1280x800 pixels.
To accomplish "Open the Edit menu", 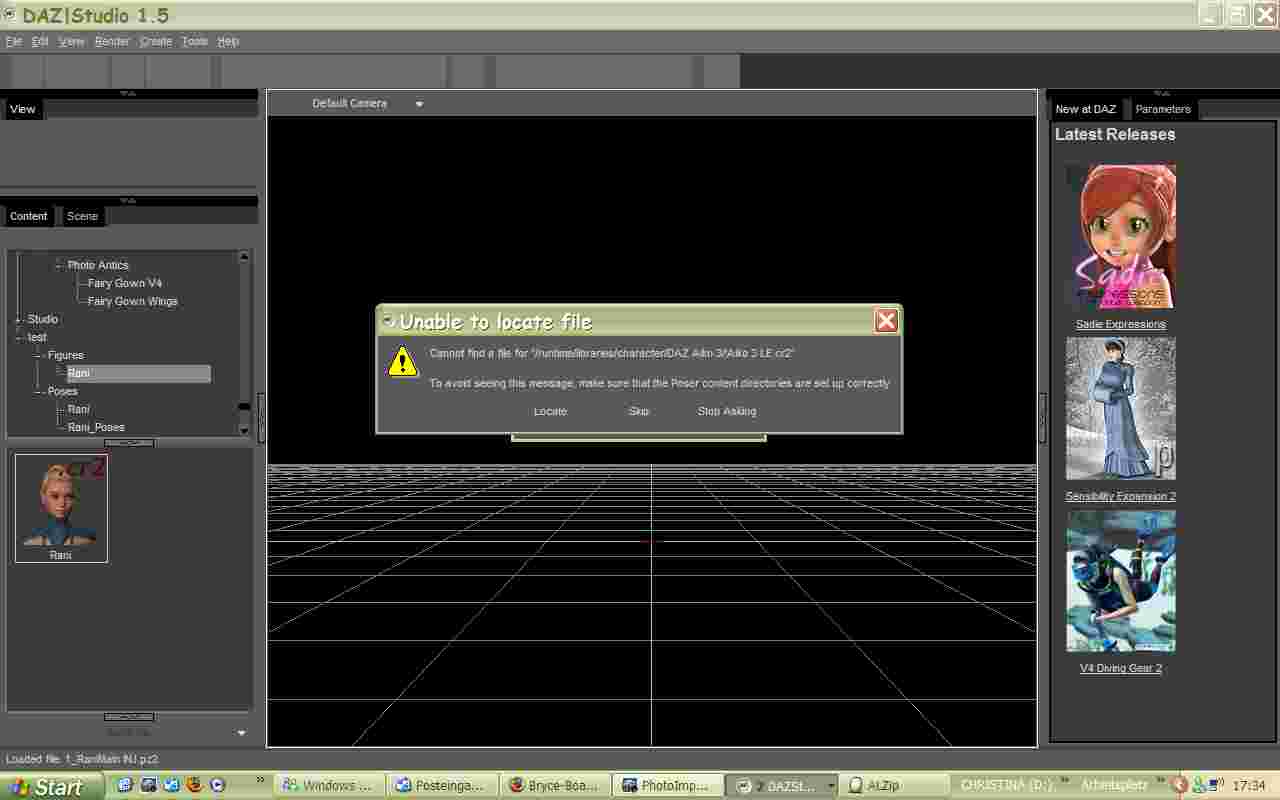I will (40, 41).
